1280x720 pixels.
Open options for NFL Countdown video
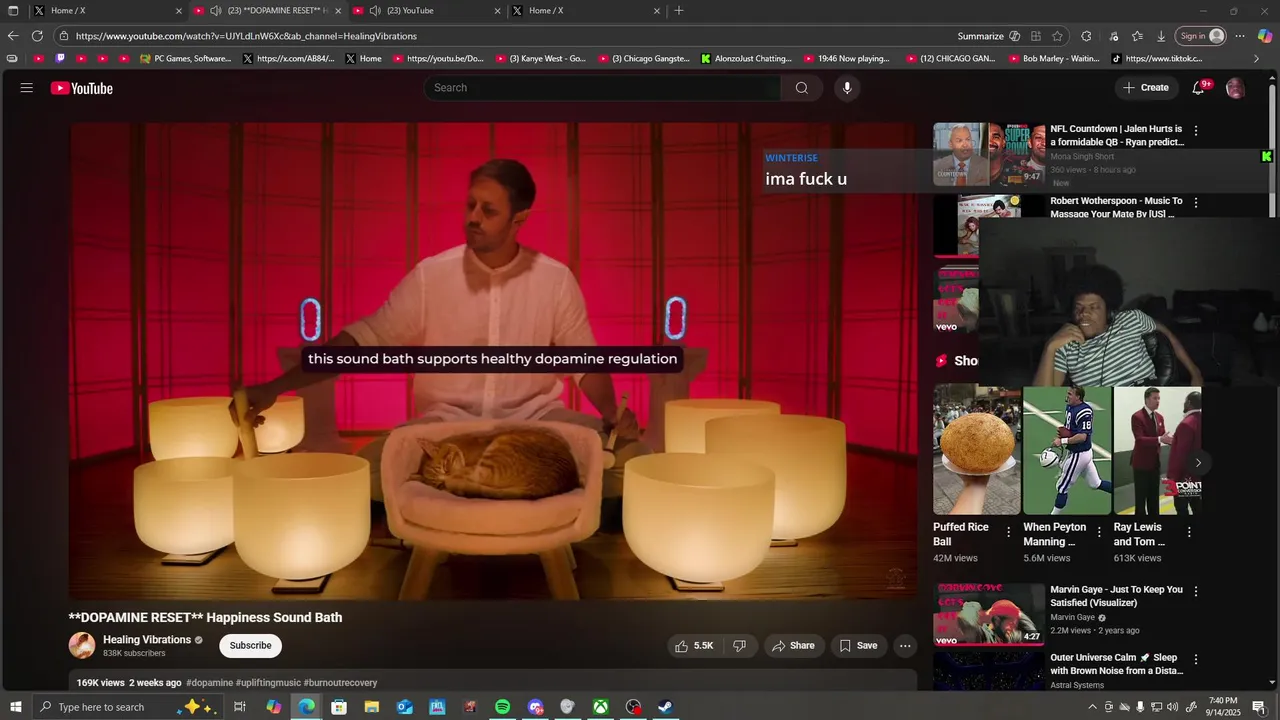click(x=1196, y=131)
